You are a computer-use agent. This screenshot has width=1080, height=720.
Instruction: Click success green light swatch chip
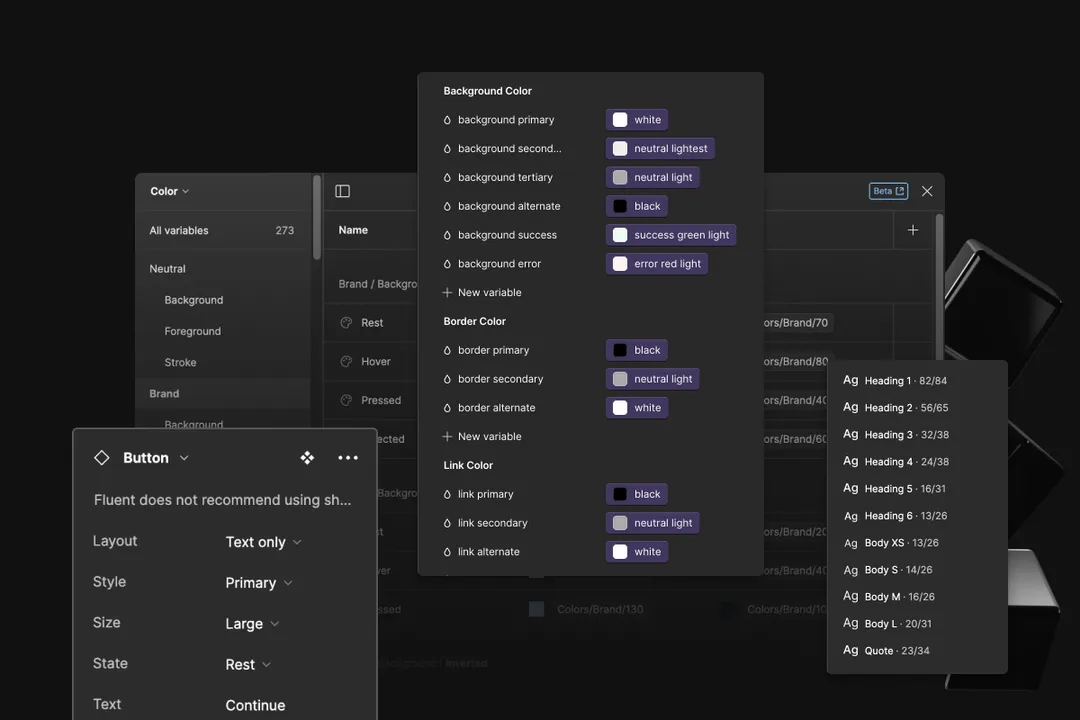click(671, 235)
